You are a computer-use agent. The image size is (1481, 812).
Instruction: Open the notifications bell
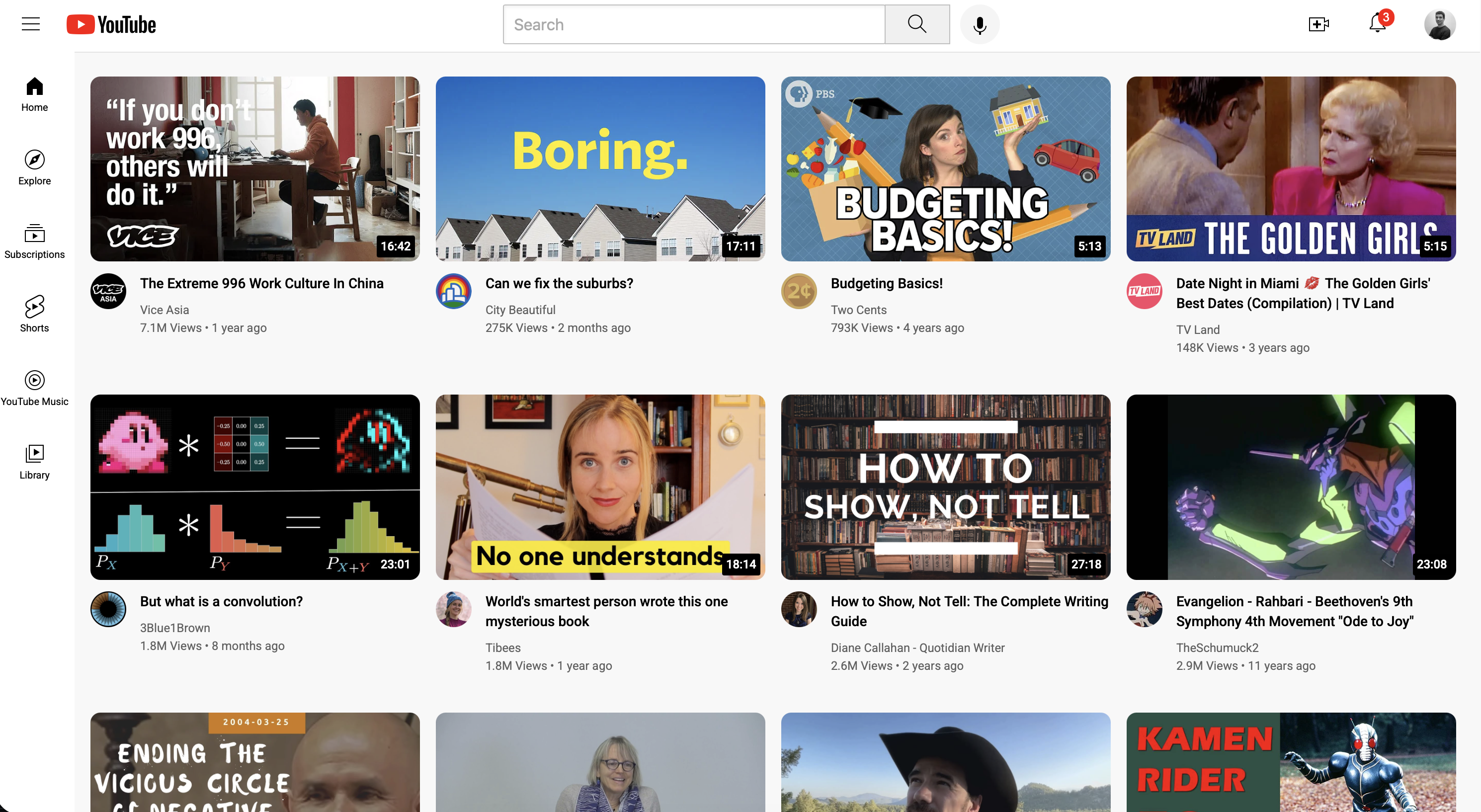(1378, 23)
